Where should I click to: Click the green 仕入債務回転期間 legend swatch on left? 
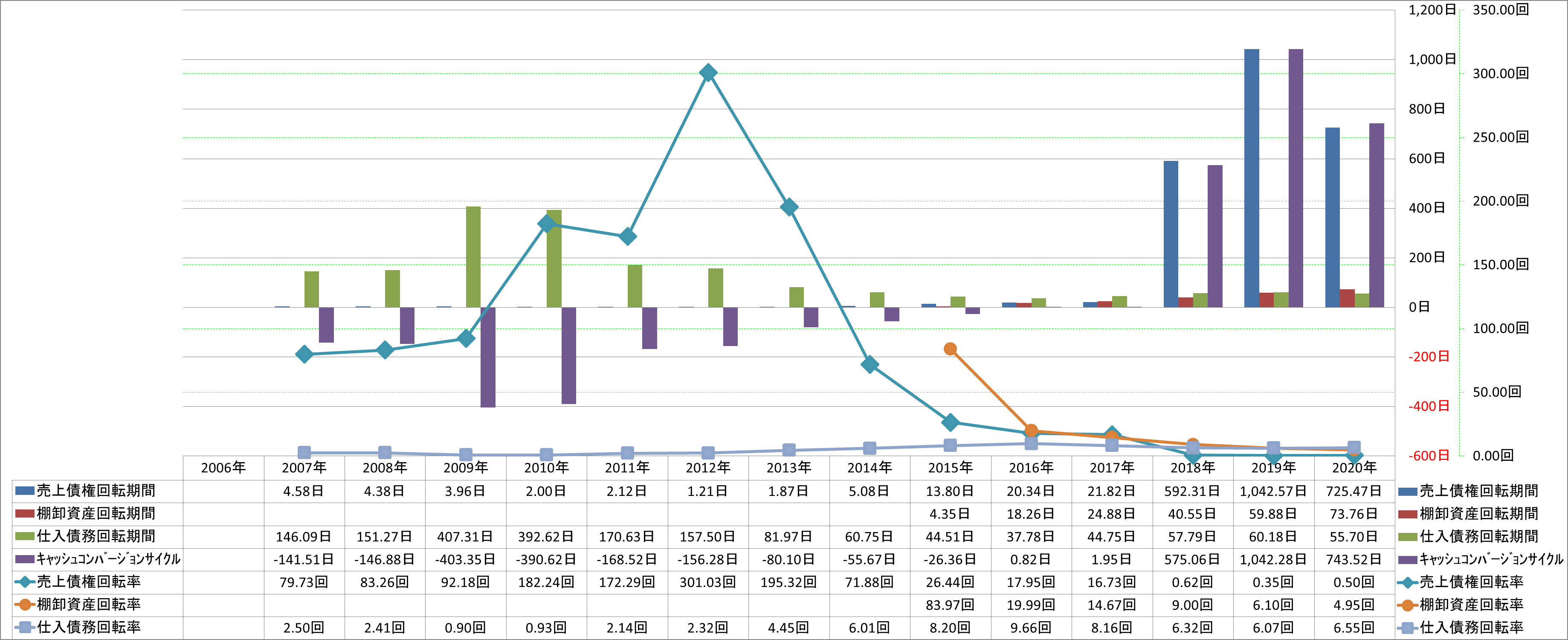24,536
